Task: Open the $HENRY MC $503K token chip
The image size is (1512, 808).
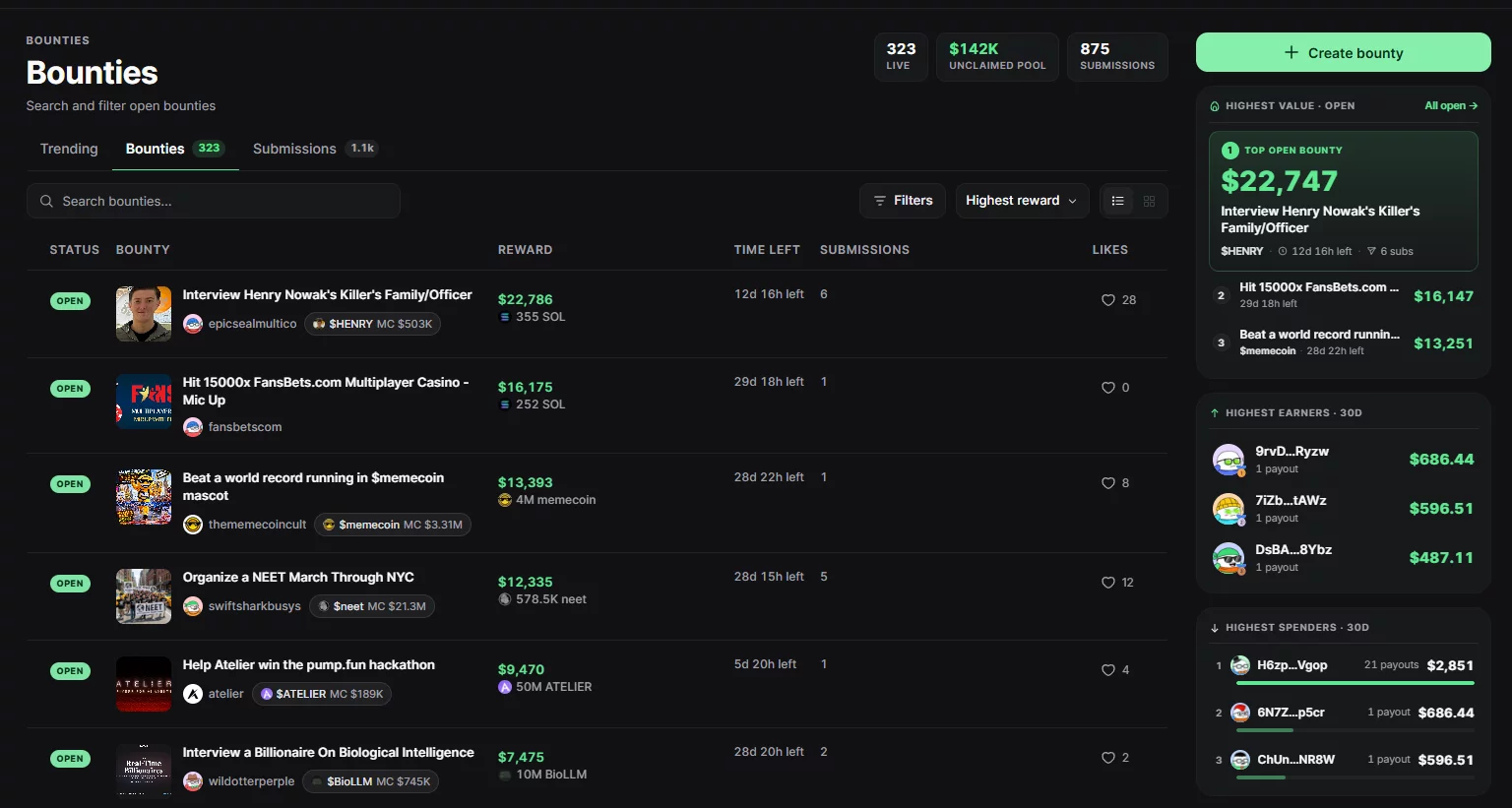Action: pos(372,324)
